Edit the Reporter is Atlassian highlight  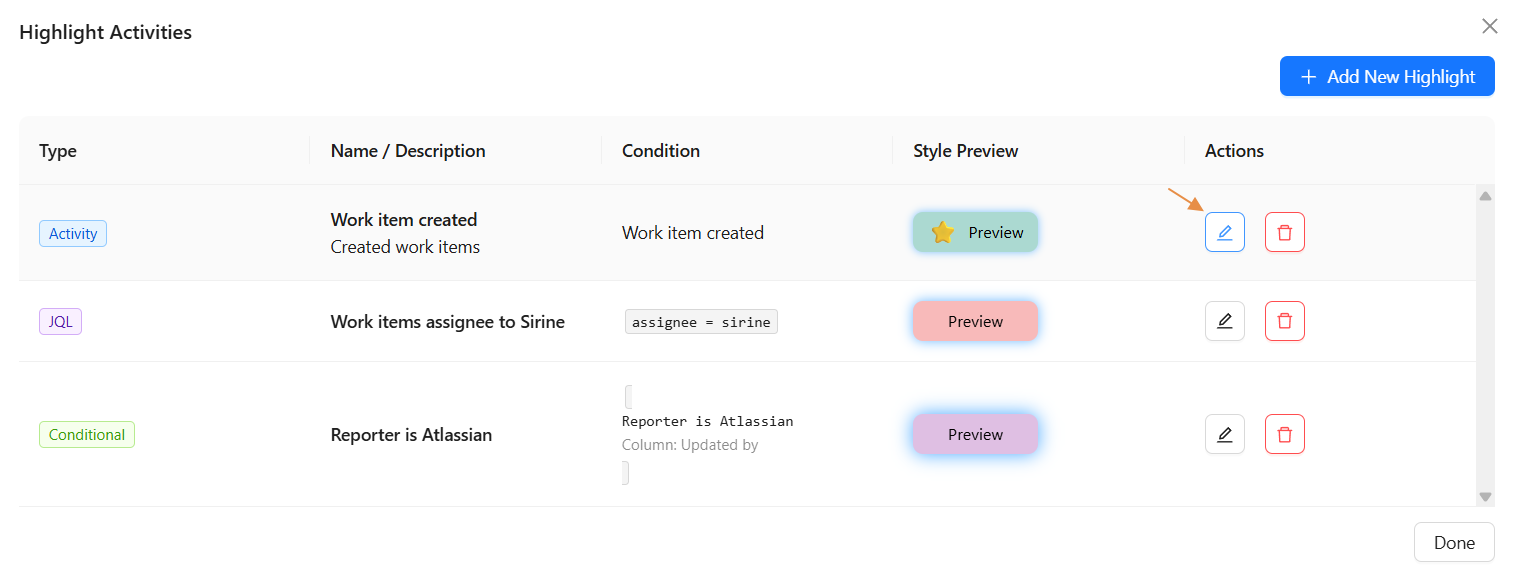(x=1224, y=434)
